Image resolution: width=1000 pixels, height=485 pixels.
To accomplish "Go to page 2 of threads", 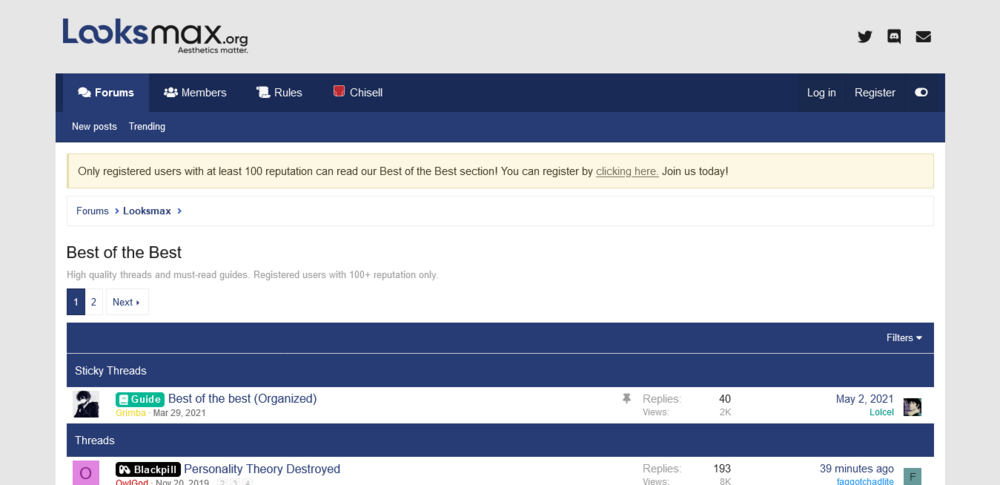I will click(94, 302).
